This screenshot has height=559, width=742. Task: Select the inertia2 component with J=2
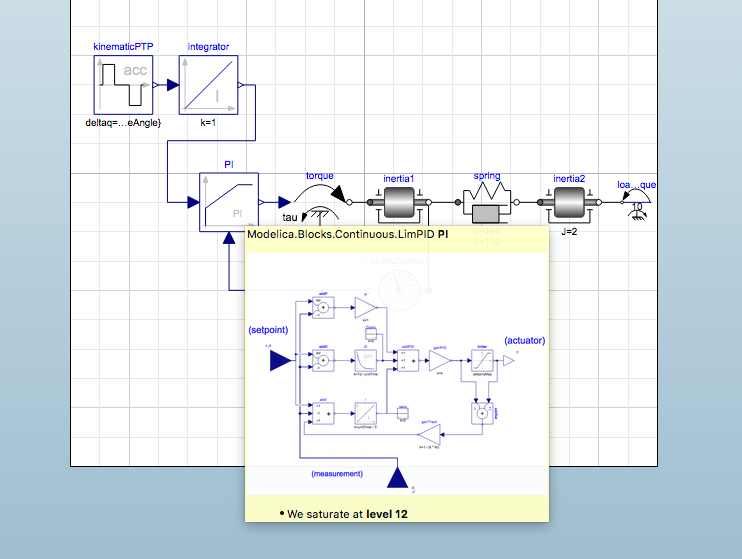(569, 202)
